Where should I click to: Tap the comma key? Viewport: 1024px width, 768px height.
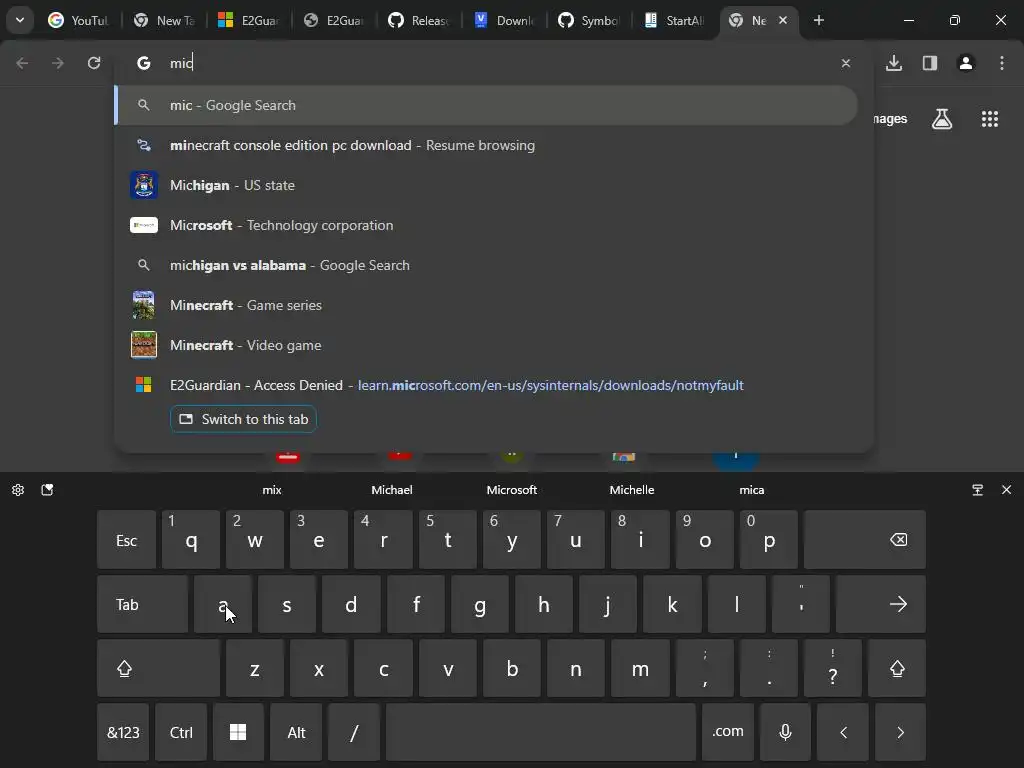click(705, 668)
